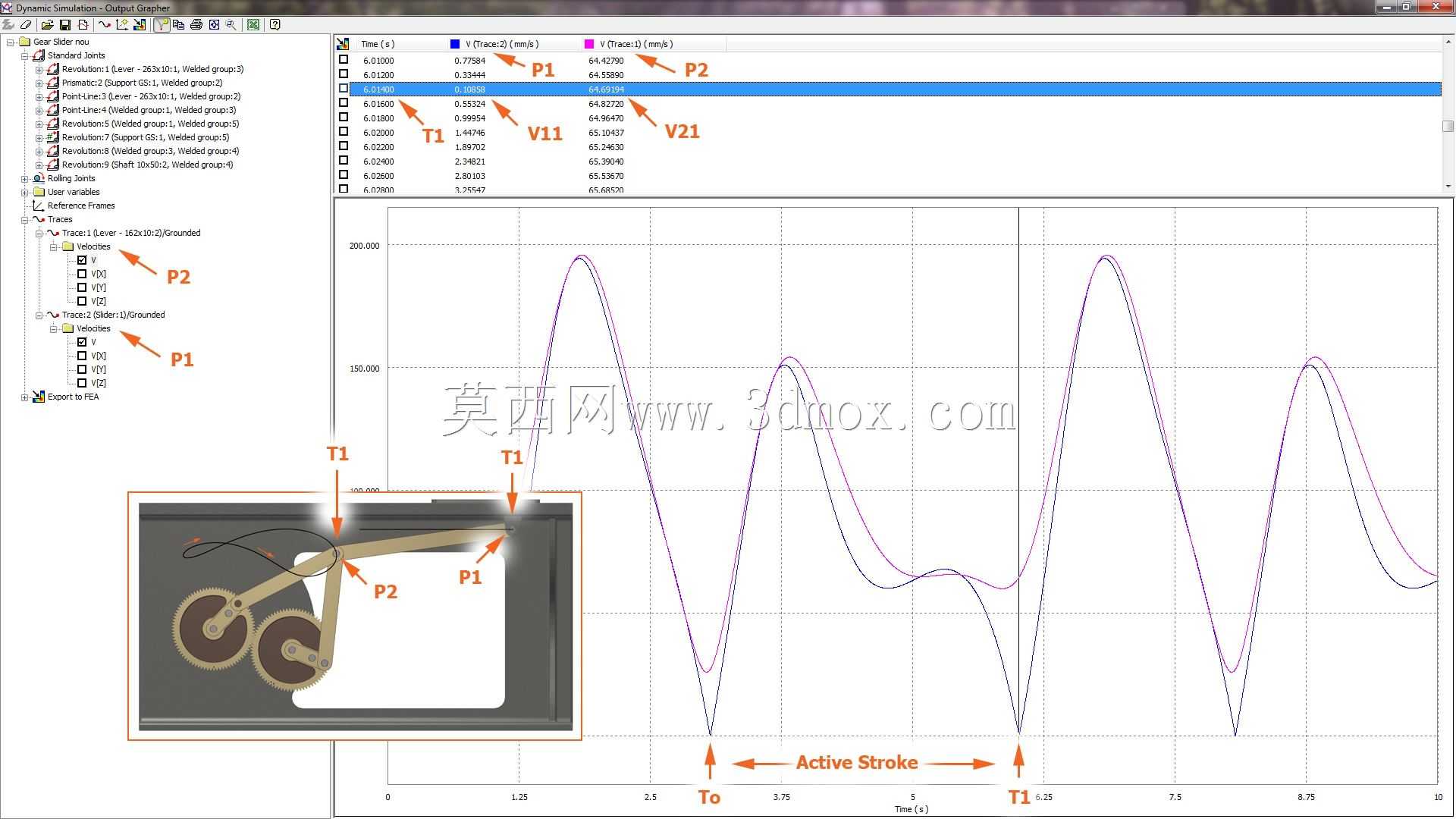The width and height of the screenshot is (1456, 819).
Task: Collapse Velocities folder under Trace:1
Action: 53,247
